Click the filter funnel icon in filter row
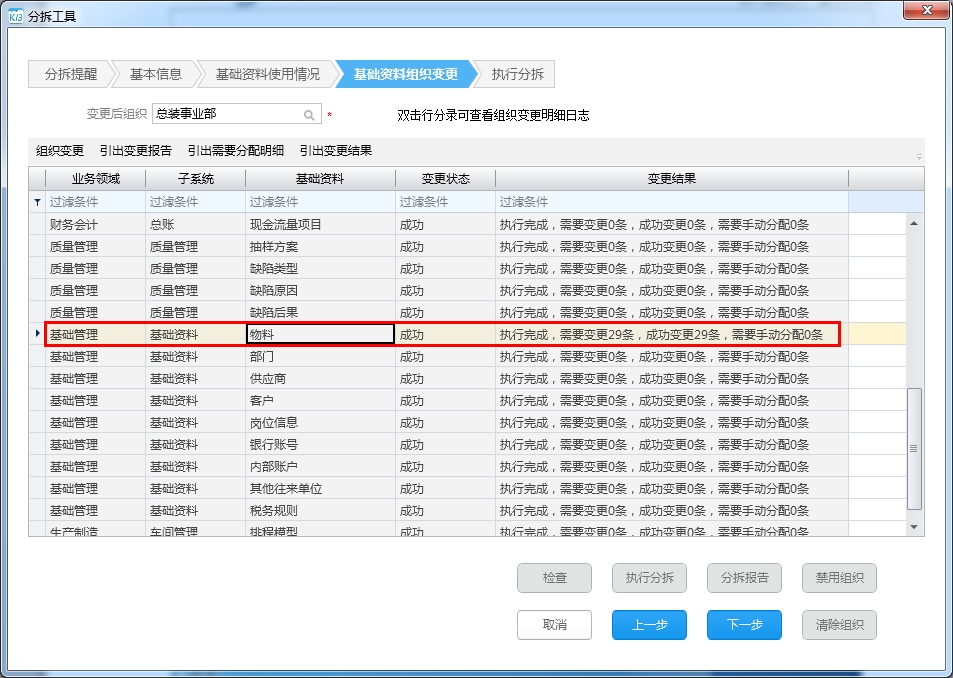Viewport: 953px width, 678px height. pos(37,202)
